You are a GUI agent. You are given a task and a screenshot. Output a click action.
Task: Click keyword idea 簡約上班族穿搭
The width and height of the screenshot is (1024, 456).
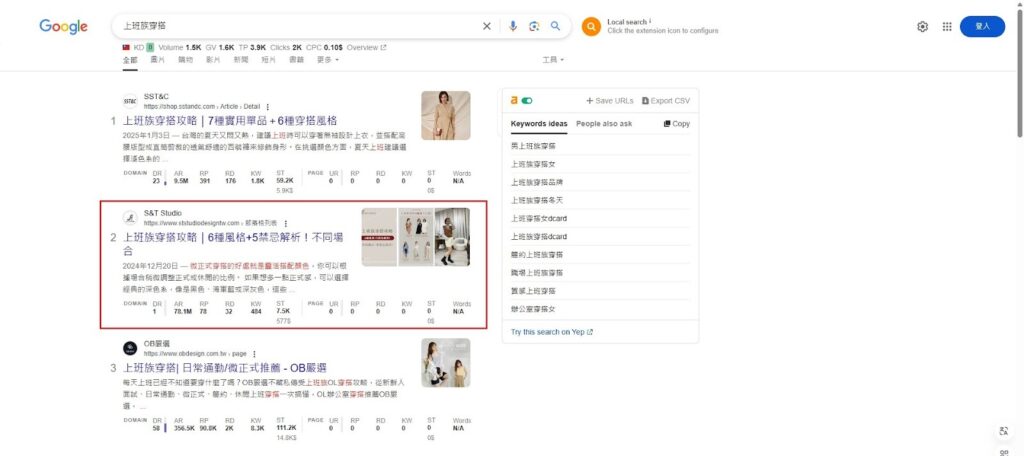pyautogui.click(x=537, y=255)
